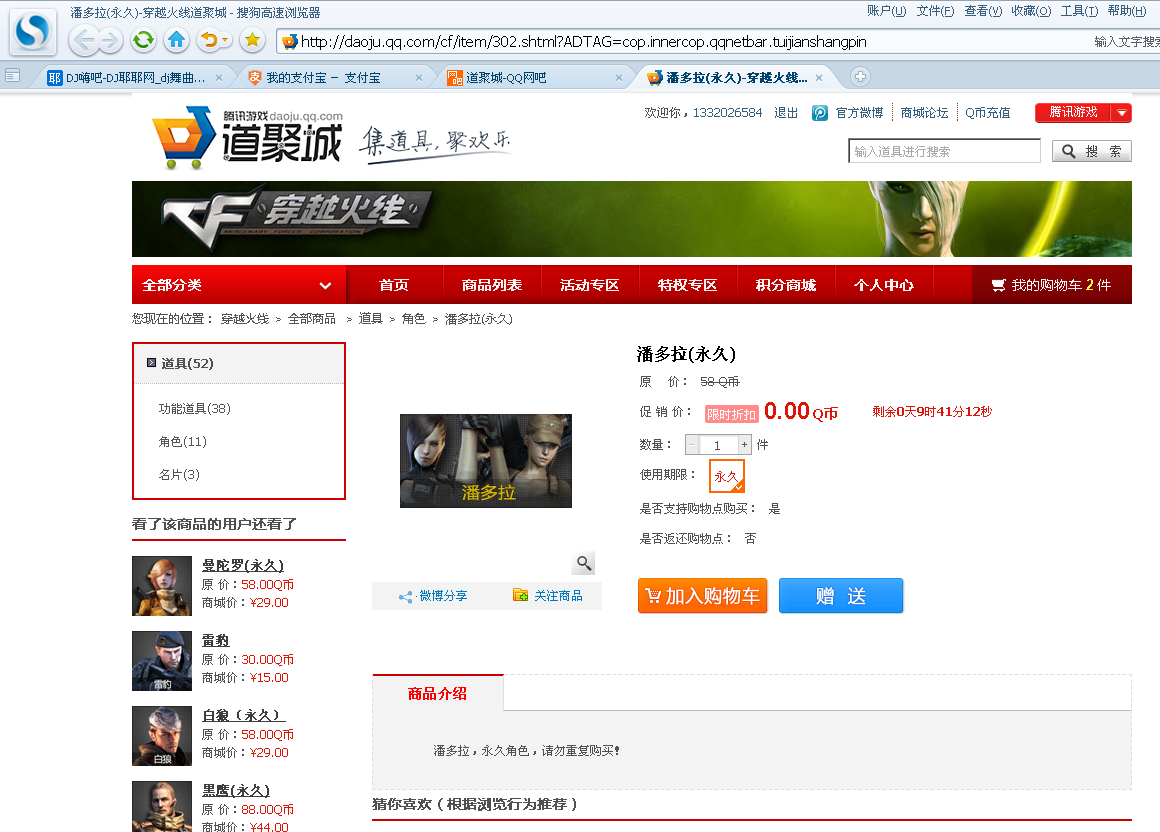Click the 搜索 search button

[1092, 152]
